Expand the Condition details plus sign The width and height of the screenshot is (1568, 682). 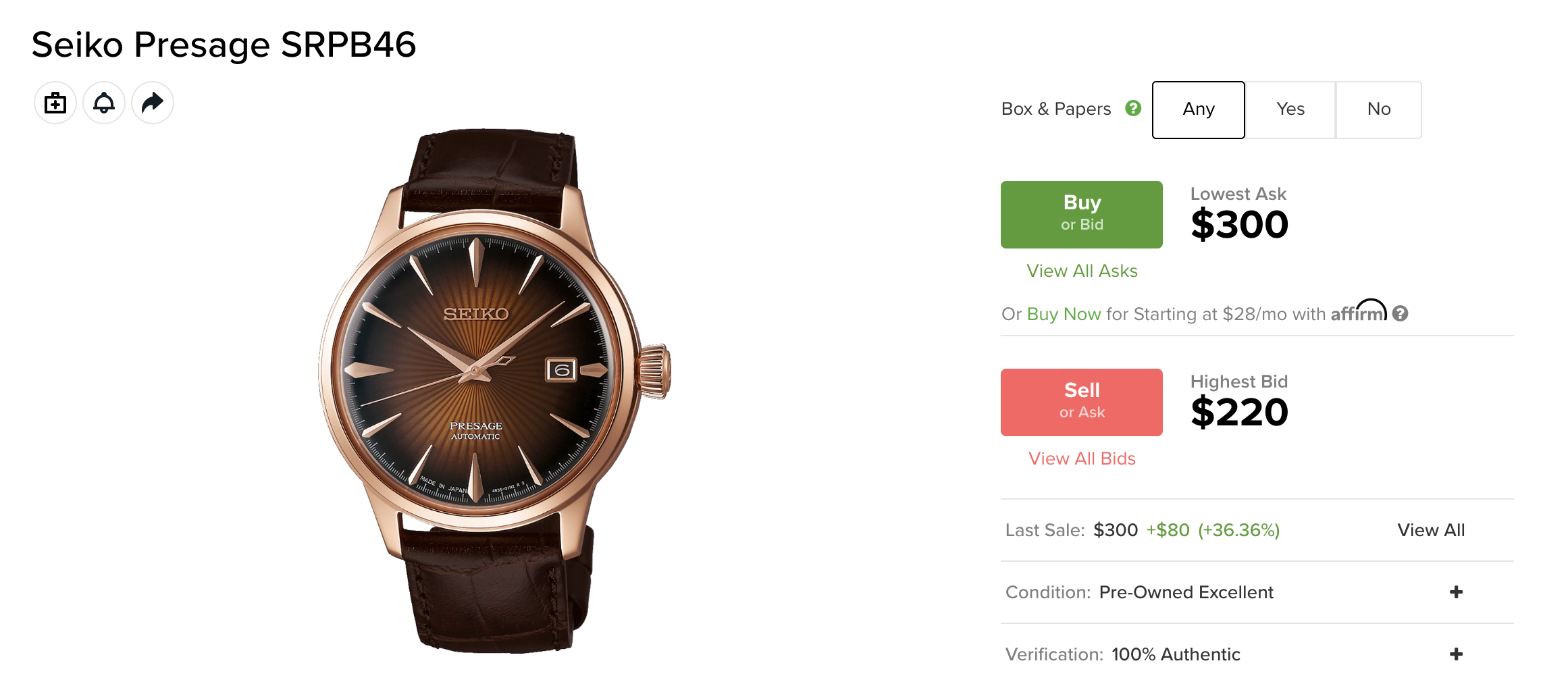click(1457, 592)
